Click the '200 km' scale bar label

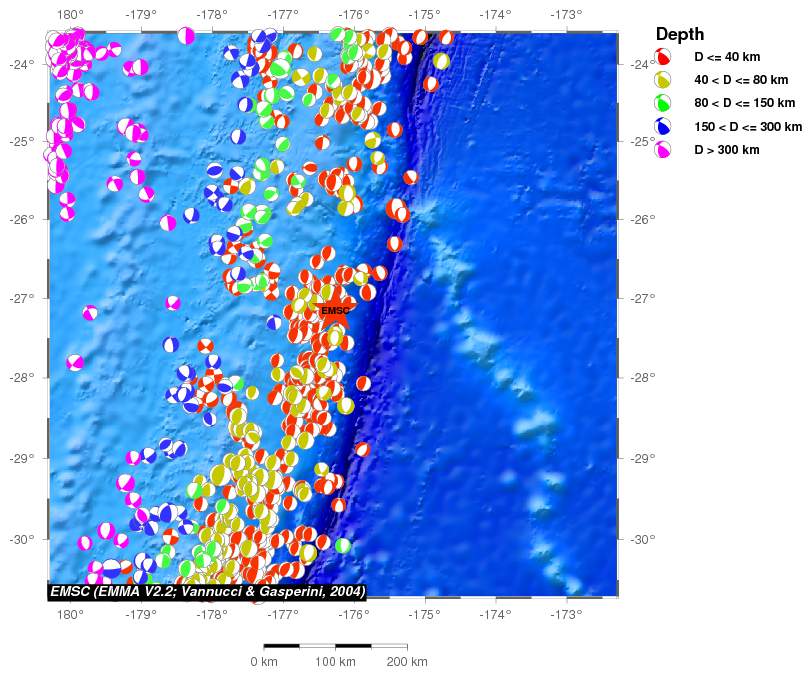click(x=407, y=662)
